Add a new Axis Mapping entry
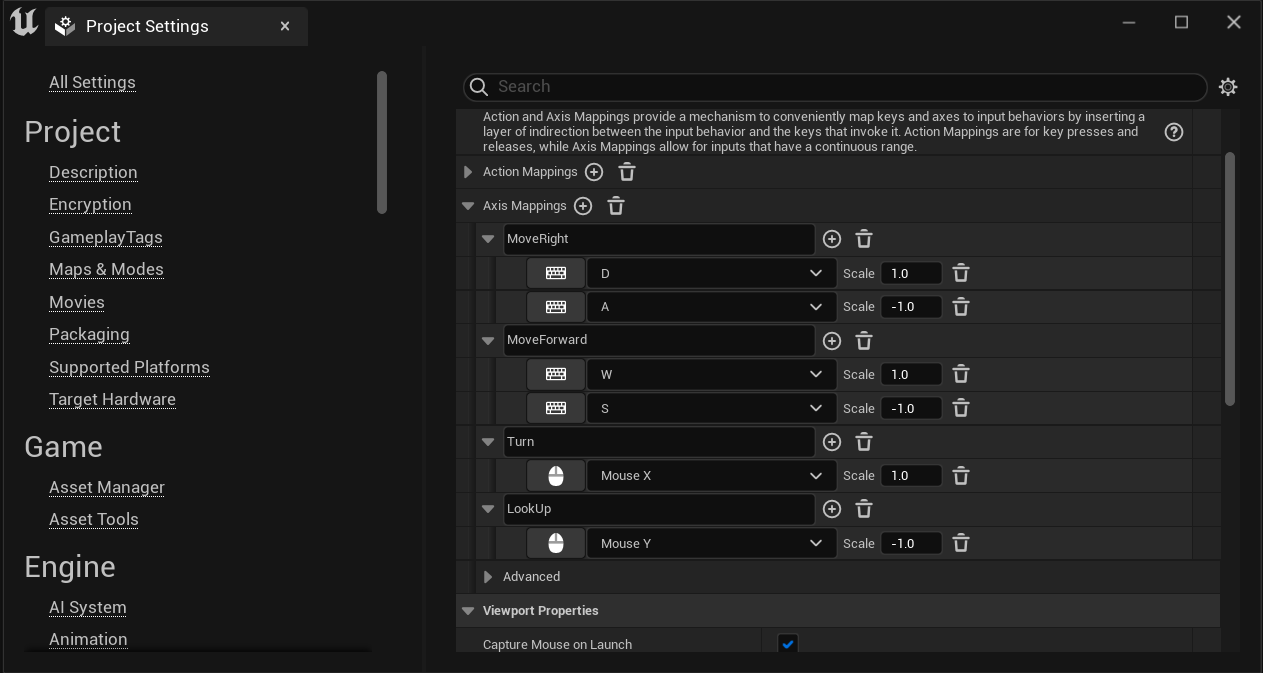 583,206
